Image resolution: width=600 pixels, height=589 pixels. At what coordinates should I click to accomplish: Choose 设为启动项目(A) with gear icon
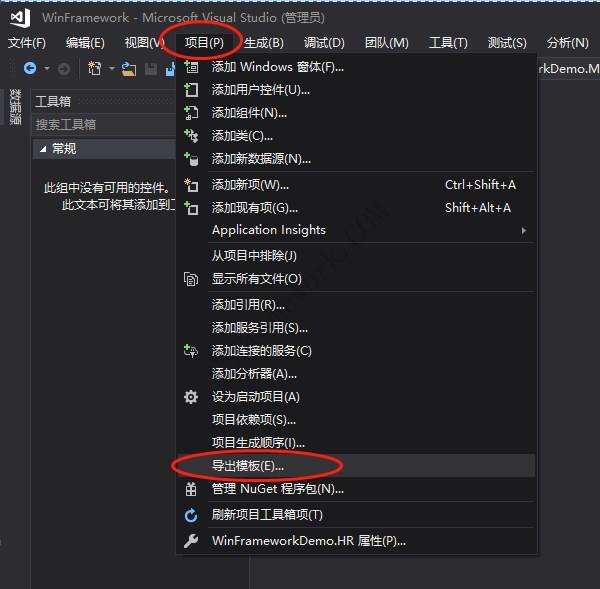(255, 397)
